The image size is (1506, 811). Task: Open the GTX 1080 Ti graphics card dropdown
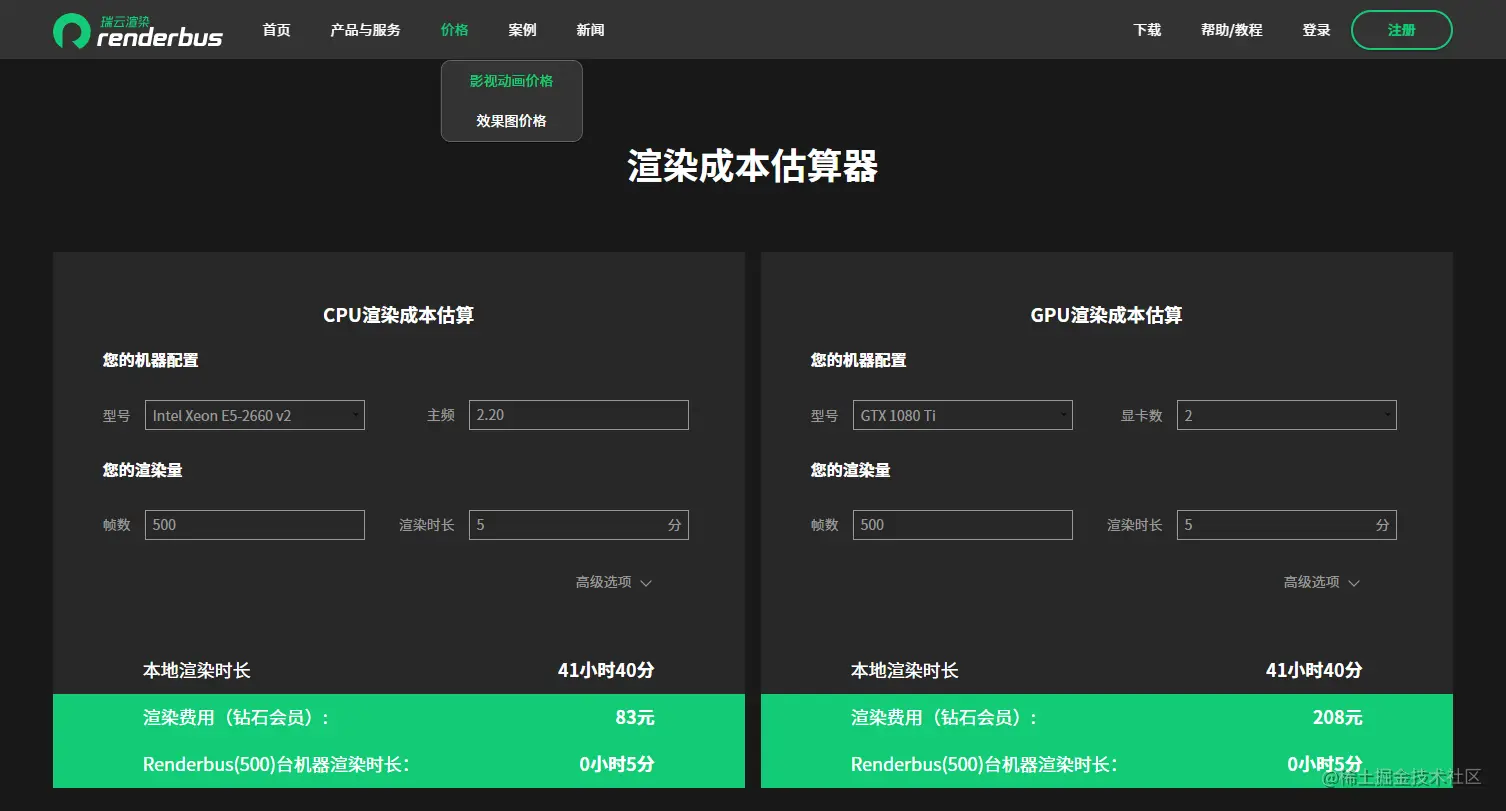[x=962, y=415]
